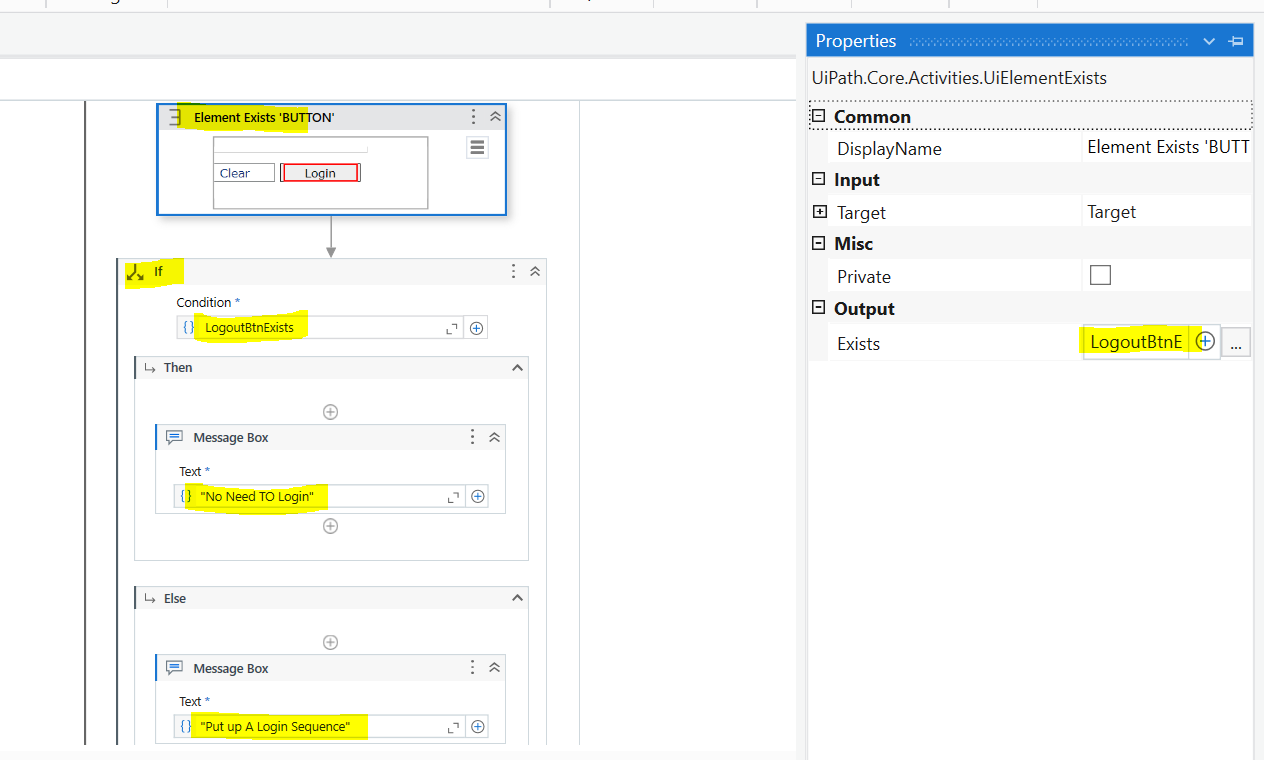Click the Else branch header label
Screen dimensions: 1264x760
tap(175, 598)
